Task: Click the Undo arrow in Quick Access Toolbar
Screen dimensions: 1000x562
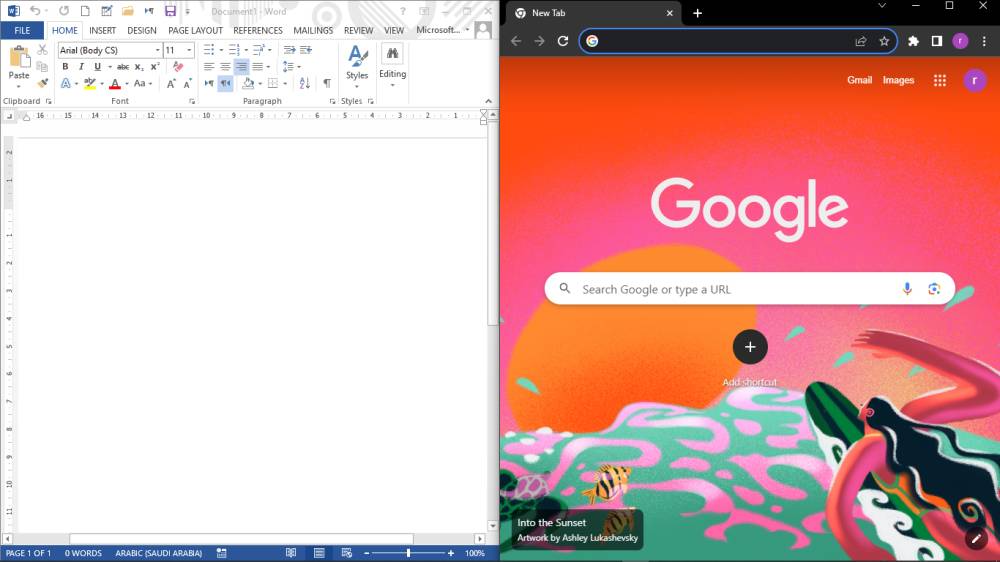Action: click(x=35, y=11)
